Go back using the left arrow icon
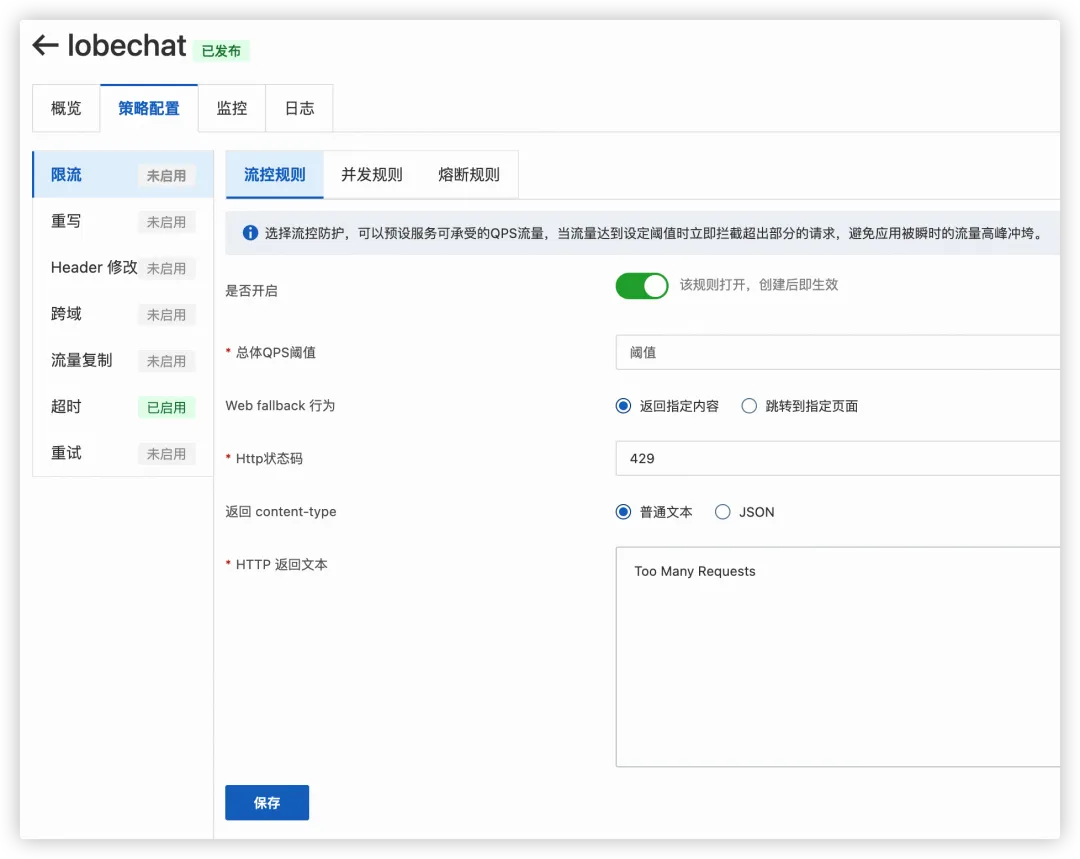The image size is (1080, 859). pyautogui.click(x=45, y=45)
